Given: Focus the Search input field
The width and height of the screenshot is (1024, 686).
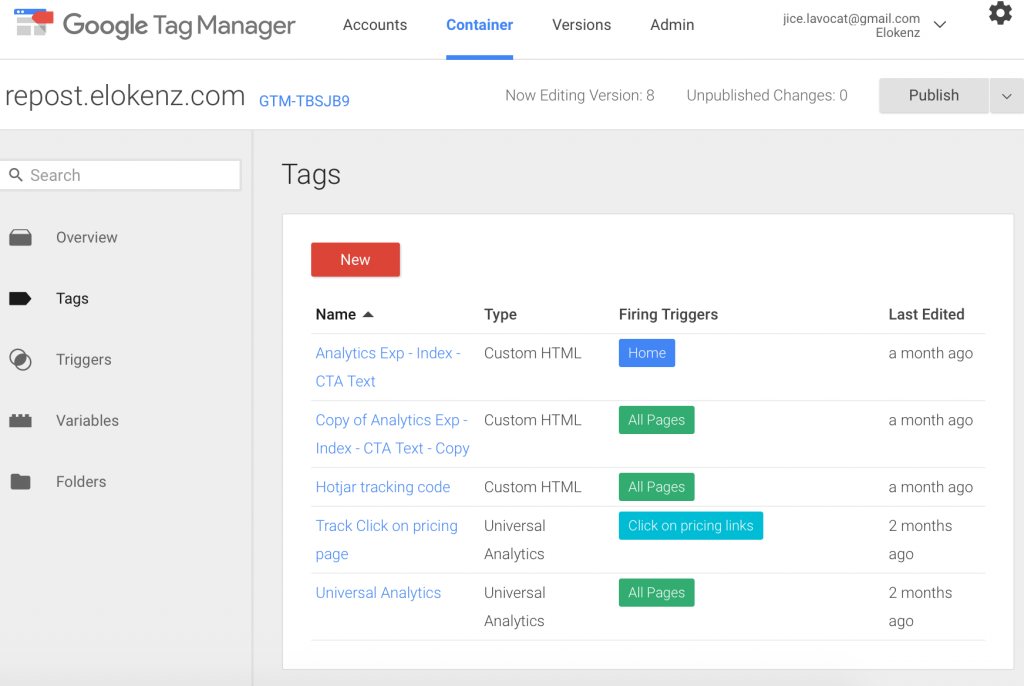Looking at the screenshot, I should (120, 175).
